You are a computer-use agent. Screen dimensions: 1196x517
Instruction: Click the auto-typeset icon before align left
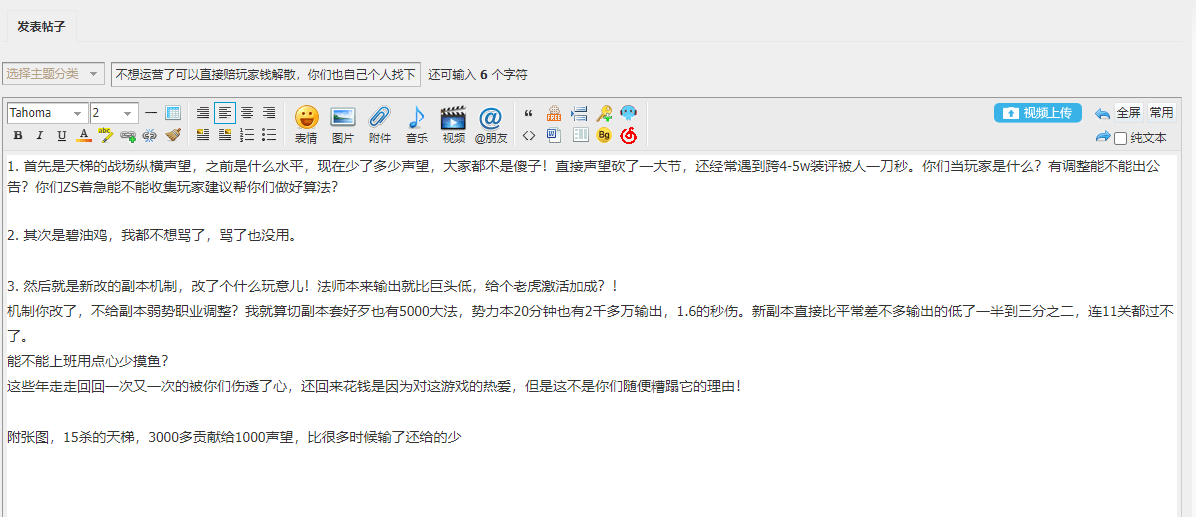click(x=203, y=113)
